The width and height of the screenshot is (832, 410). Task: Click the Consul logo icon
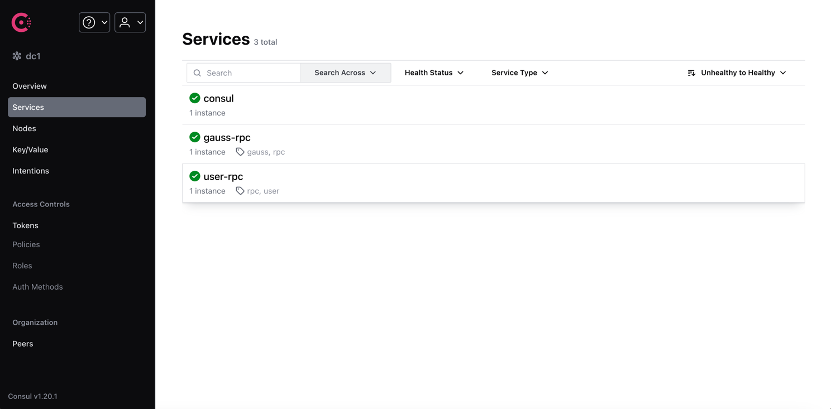tap(19, 22)
